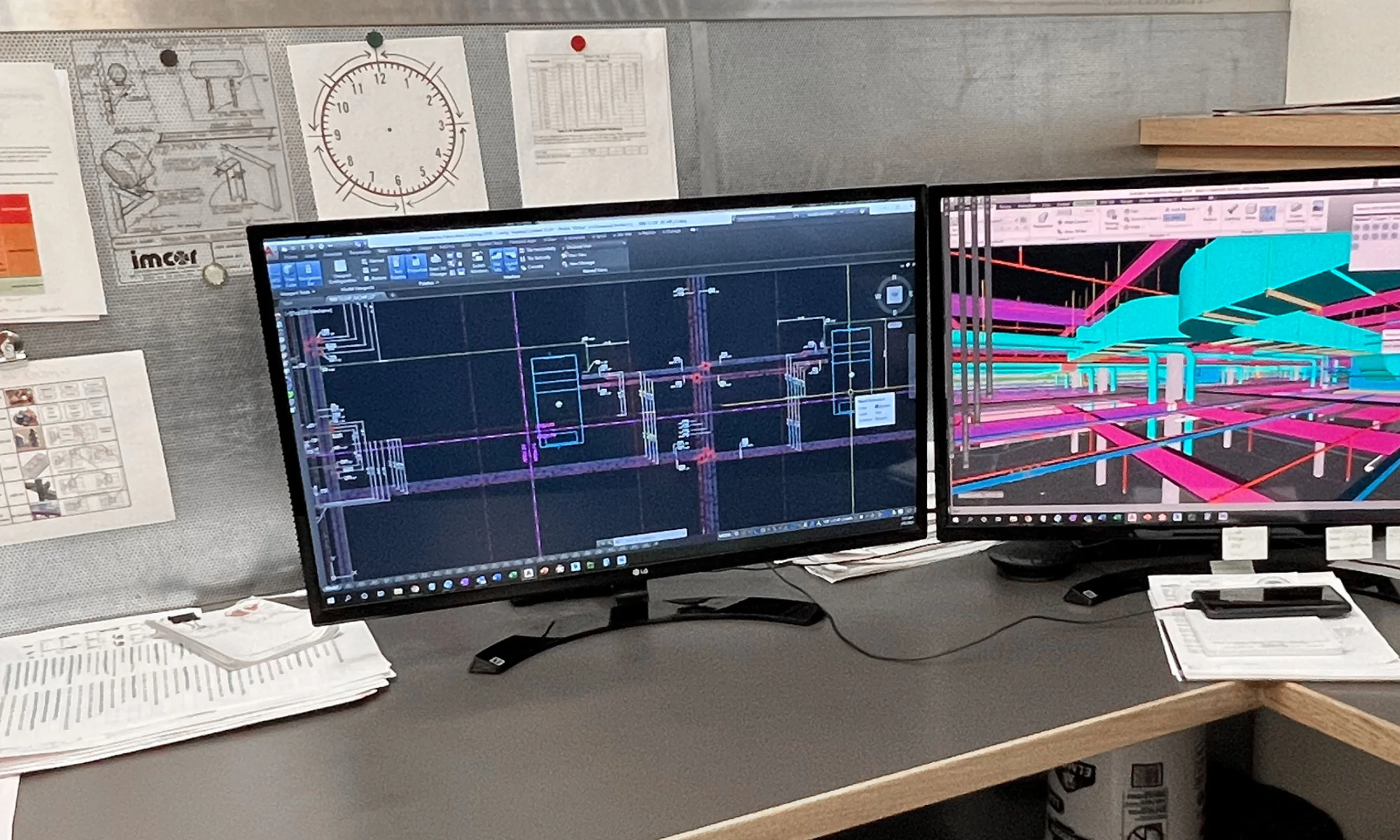This screenshot has width=1400, height=840.
Task: Open Steering Wheels in Navisworks ribbon
Action: [x=1112, y=218]
